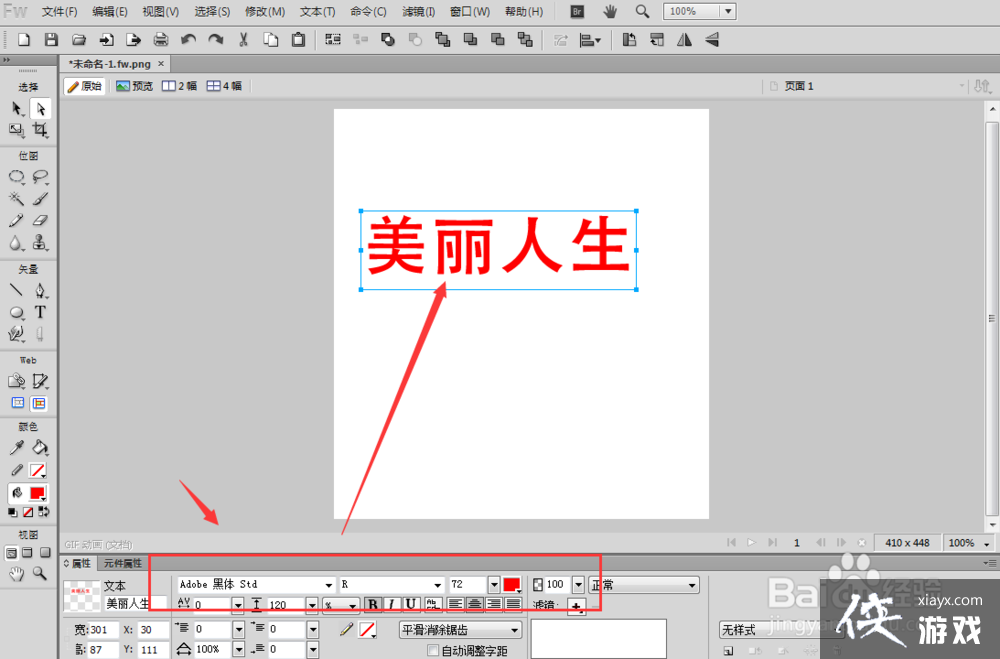1000x659 pixels.
Task: Select the Text tool in the vector tools
Action: point(40,312)
